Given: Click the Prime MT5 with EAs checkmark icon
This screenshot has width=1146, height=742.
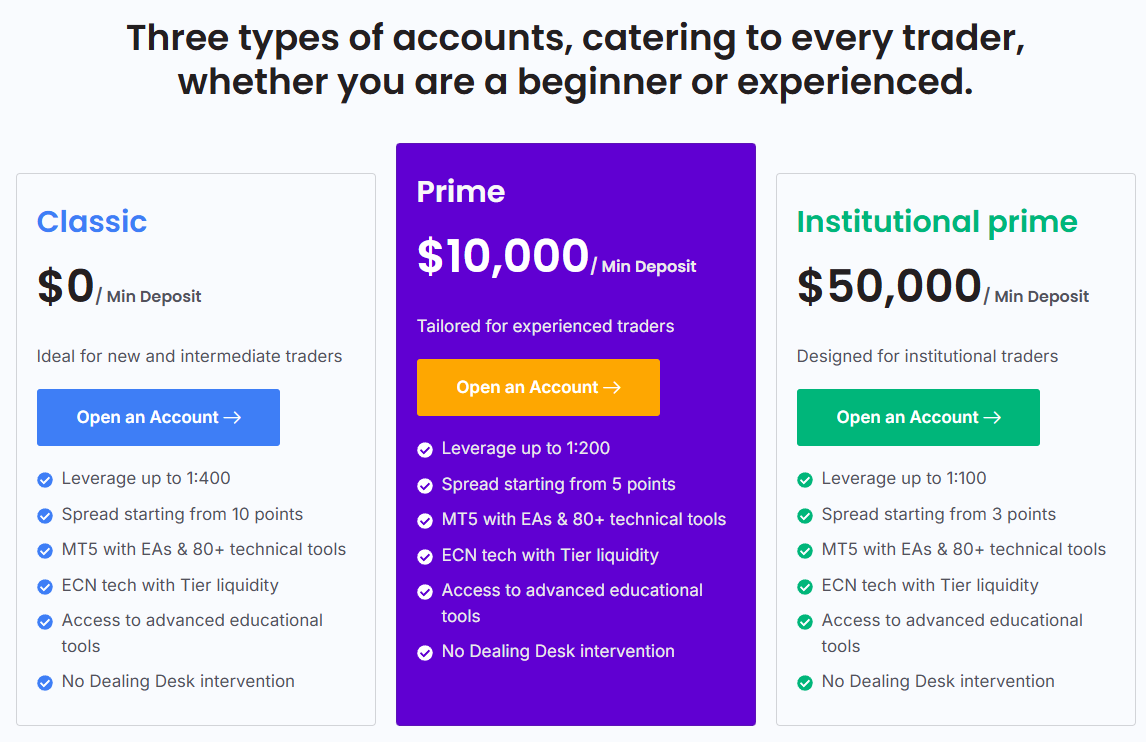Looking at the screenshot, I should [x=425, y=521].
